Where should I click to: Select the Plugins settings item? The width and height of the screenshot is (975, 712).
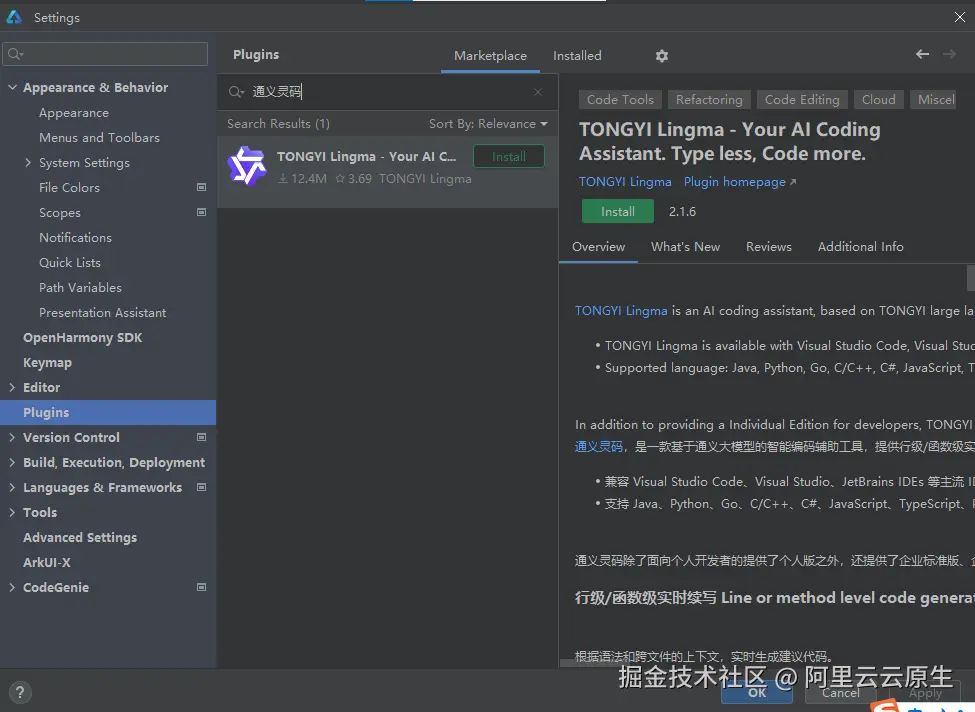pos(108,412)
